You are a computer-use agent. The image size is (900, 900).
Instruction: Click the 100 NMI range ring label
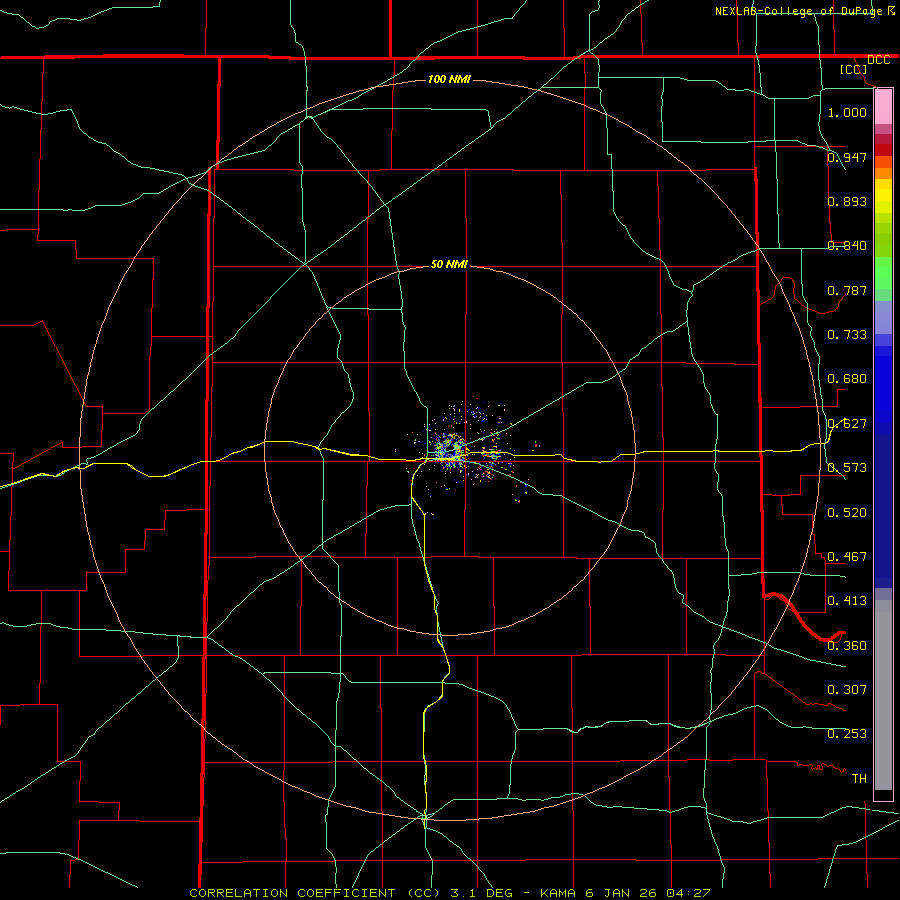tap(449, 79)
